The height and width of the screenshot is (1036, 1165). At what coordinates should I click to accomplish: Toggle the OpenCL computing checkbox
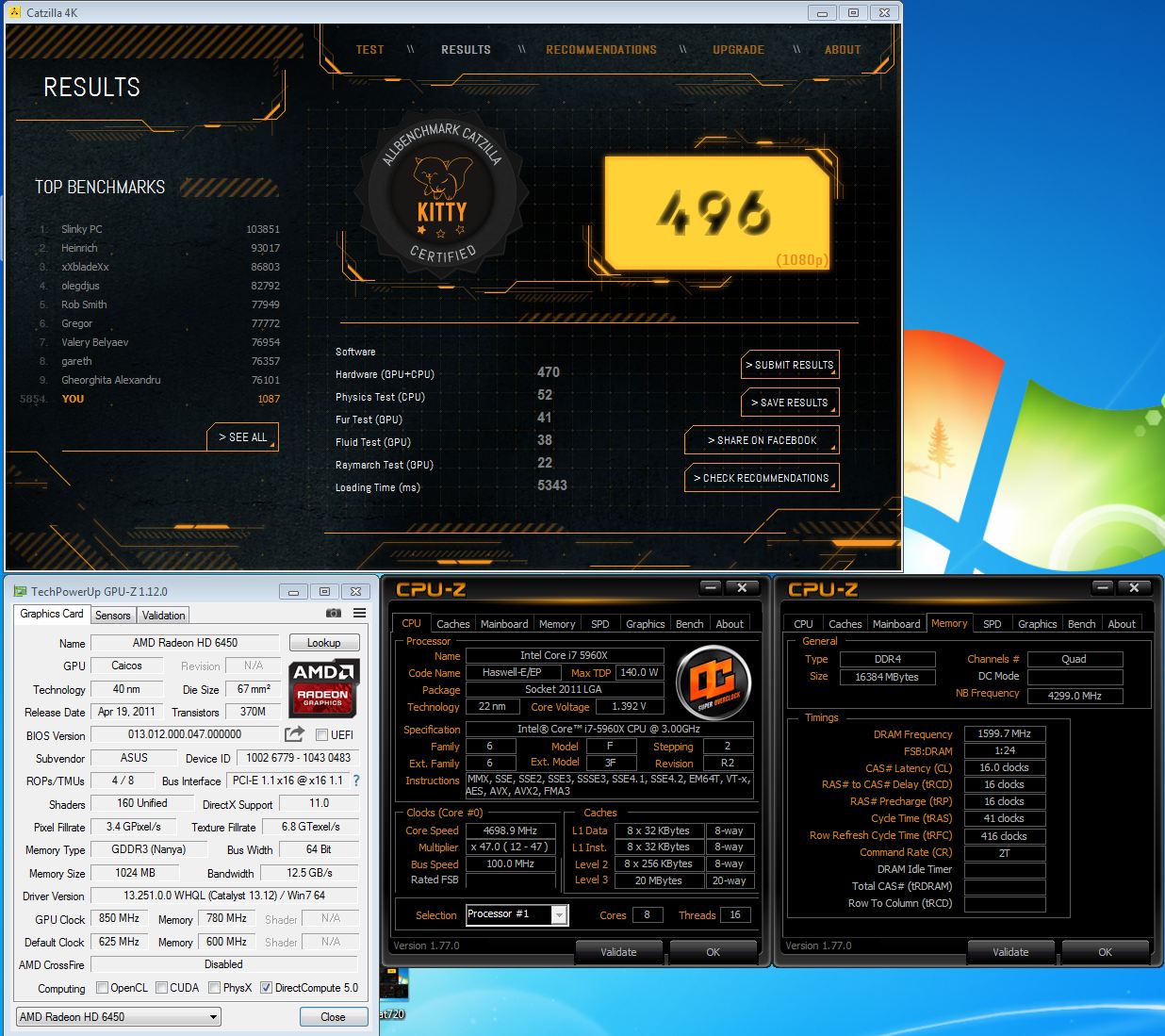[103, 988]
